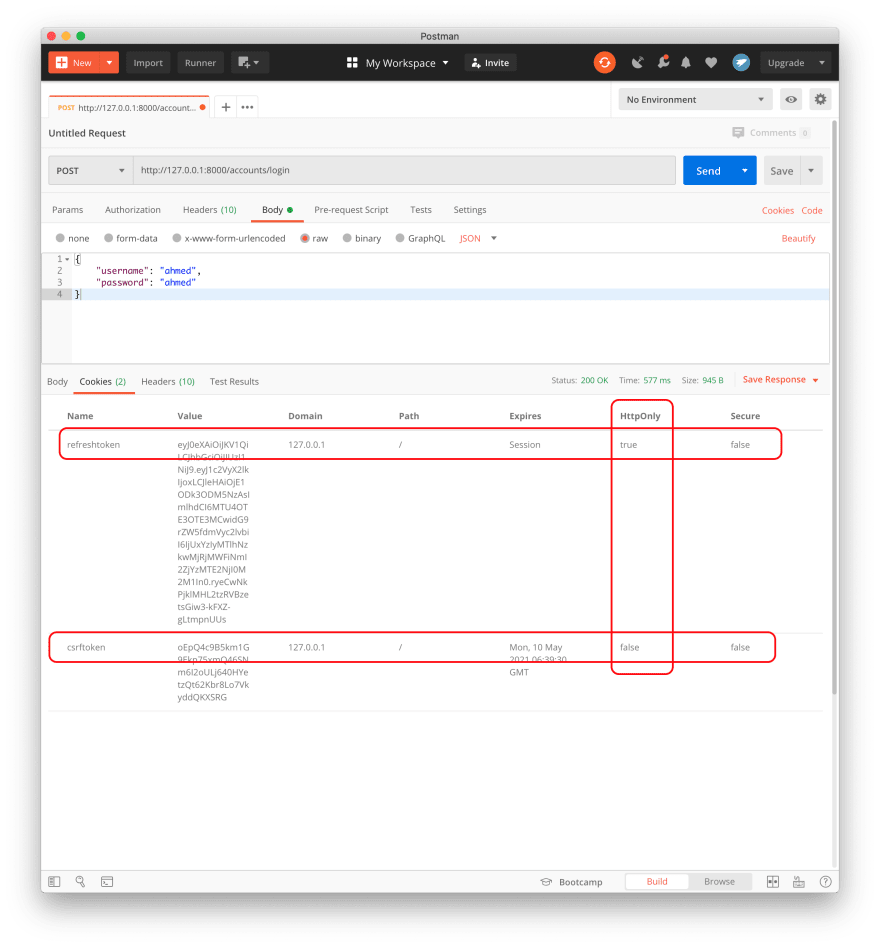This screenshot has width=880, height=947.
Task: Expand the Save button dropdown arrow
Action: tap(811, 171)
